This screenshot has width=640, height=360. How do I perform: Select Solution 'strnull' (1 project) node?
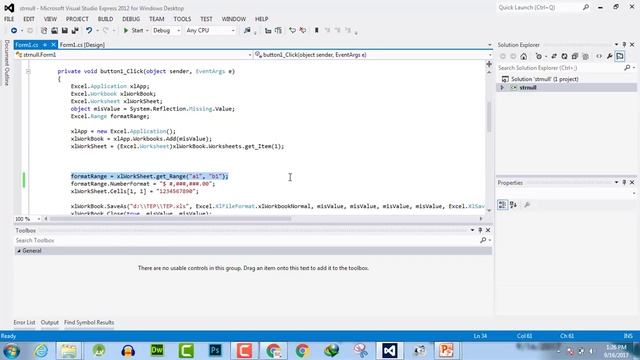pos(545,79)
